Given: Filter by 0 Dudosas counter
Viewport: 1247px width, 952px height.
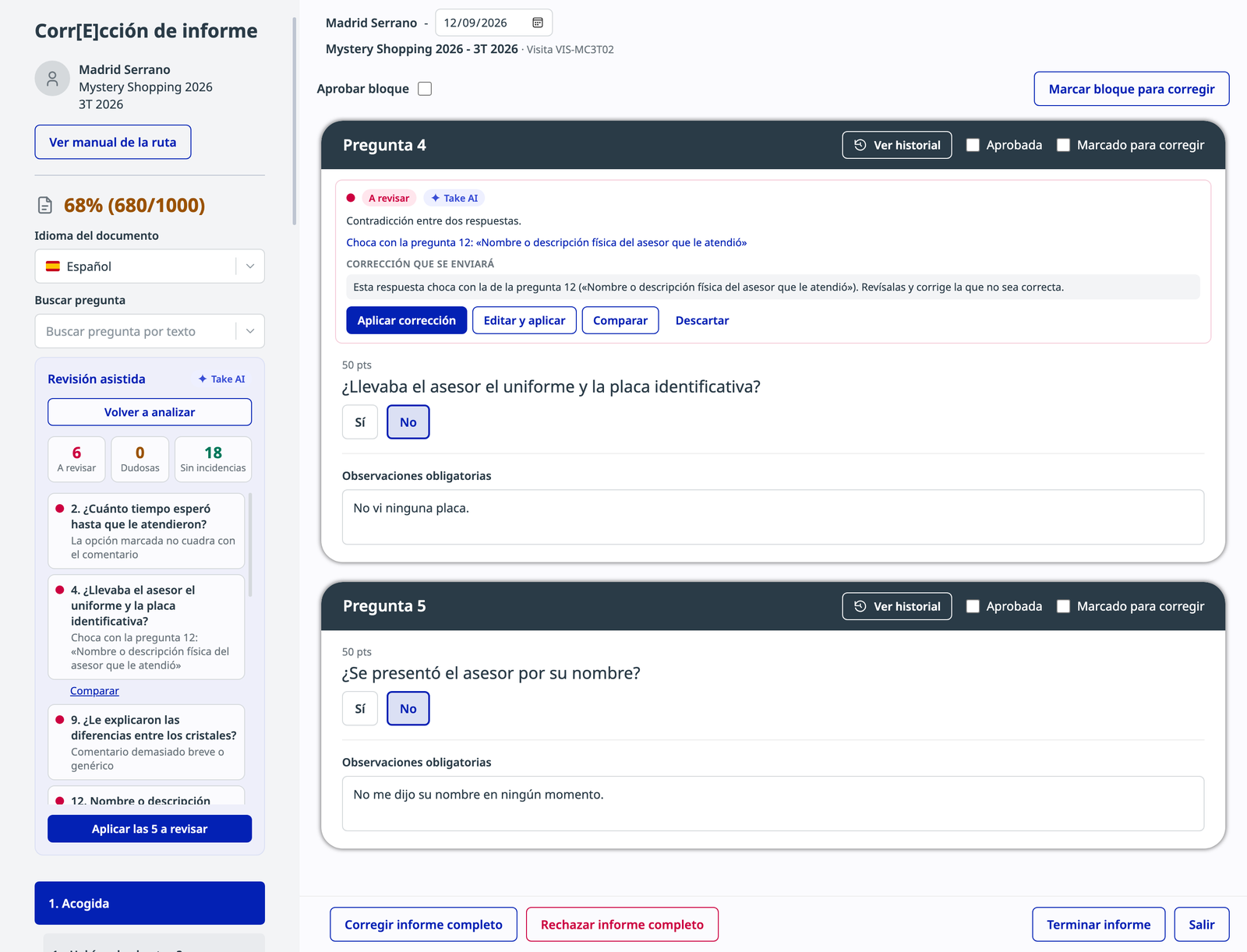Looking at the screenshot, I should (x=140, y=460).
